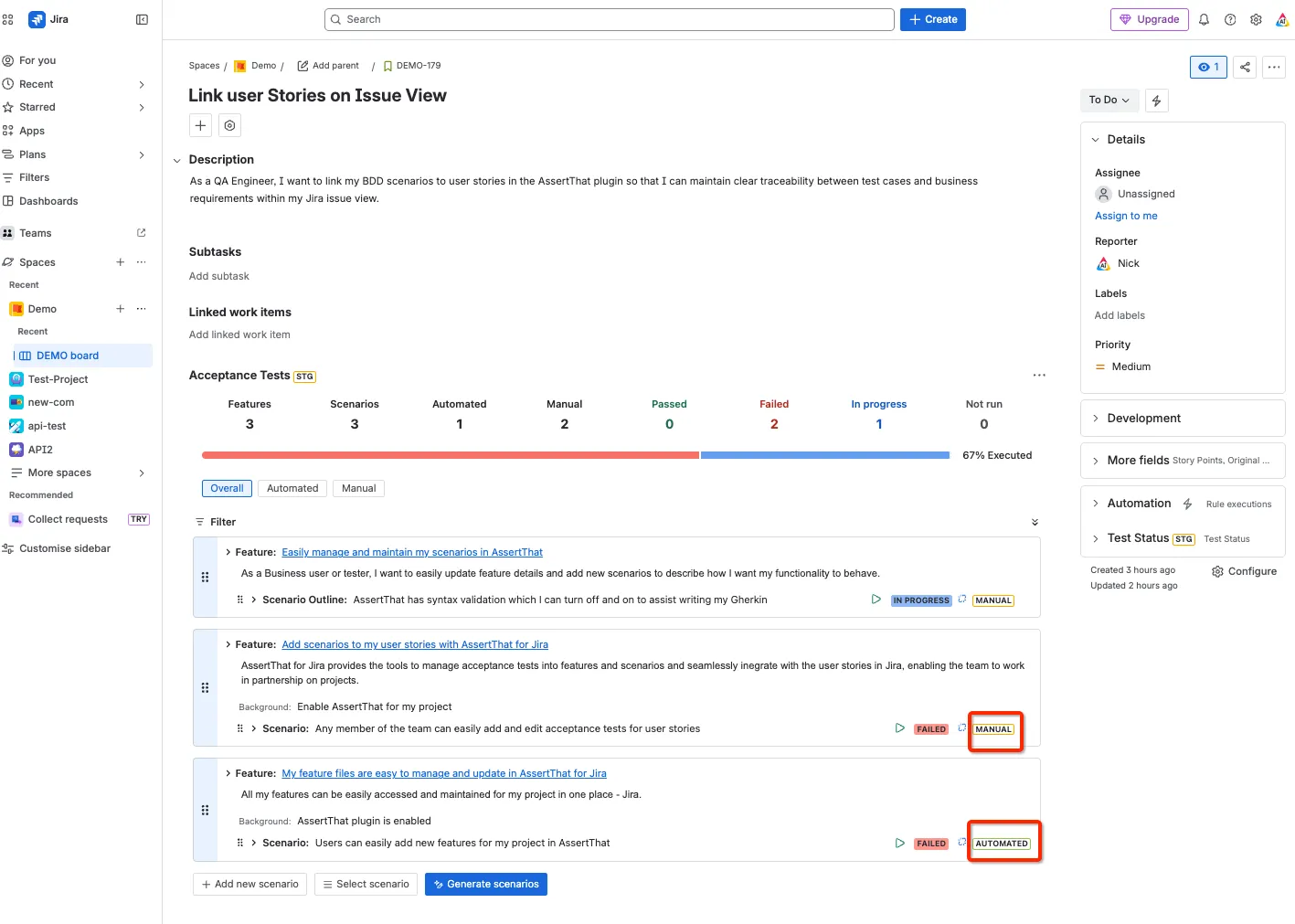Collapse the Details panel
This screenshot has width=1295, height=924.
[x=1095, y=140]
